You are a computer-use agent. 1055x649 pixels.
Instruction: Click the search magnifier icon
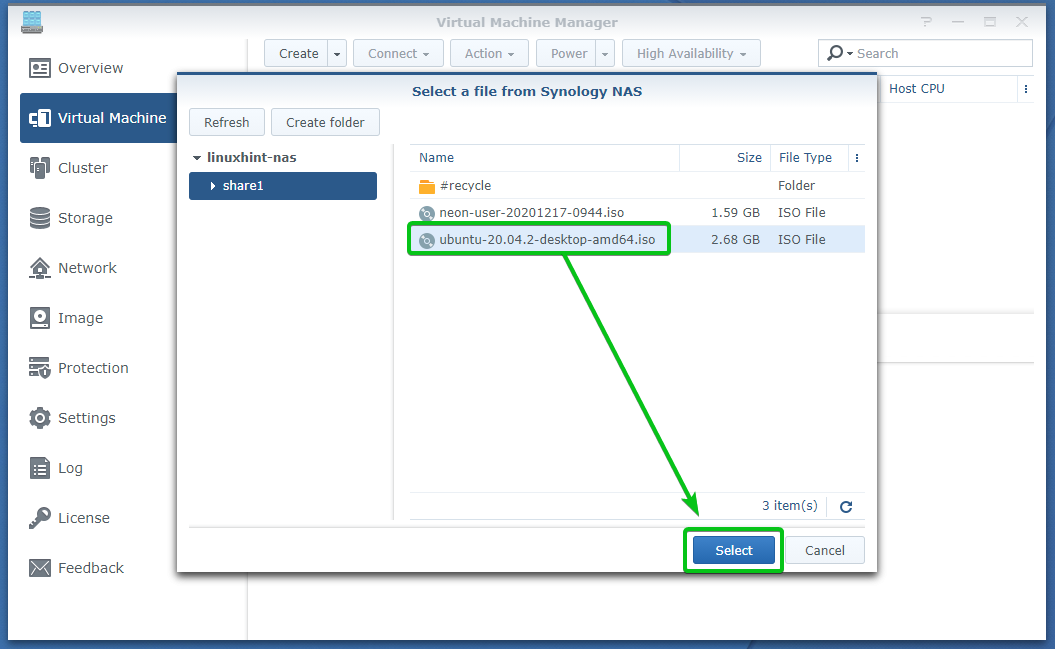pyautogui.click(x=835, y=53)
